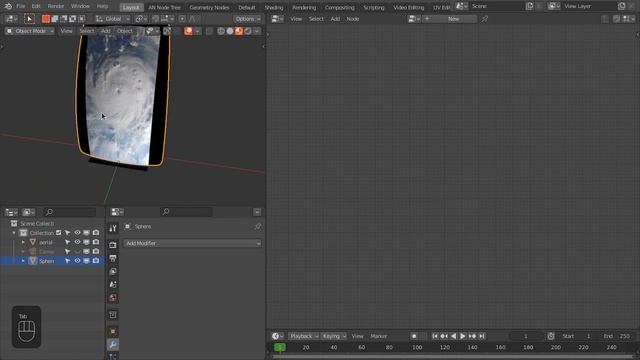This screenshot has width=640, height=360.
Task: Toggle Collection viewport visibility eye
Action: (x=77, y=233)
